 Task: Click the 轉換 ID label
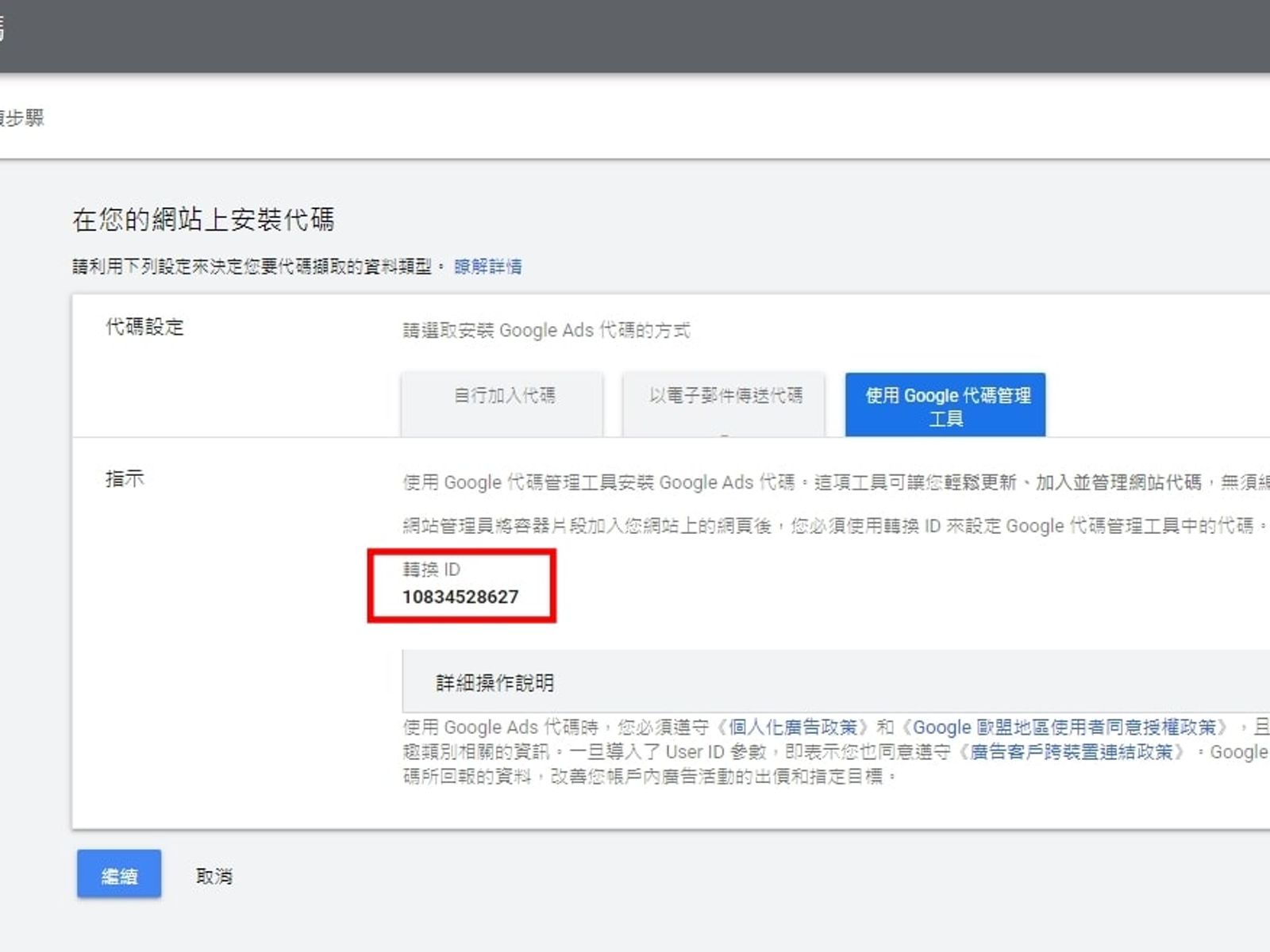pyautogui.click(x=431, y=570)
